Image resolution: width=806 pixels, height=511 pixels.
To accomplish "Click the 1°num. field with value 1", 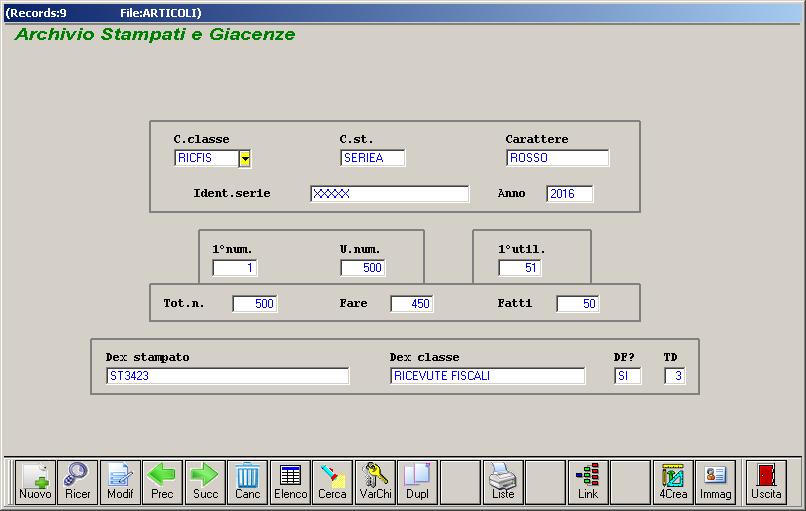I will point(235,268).
